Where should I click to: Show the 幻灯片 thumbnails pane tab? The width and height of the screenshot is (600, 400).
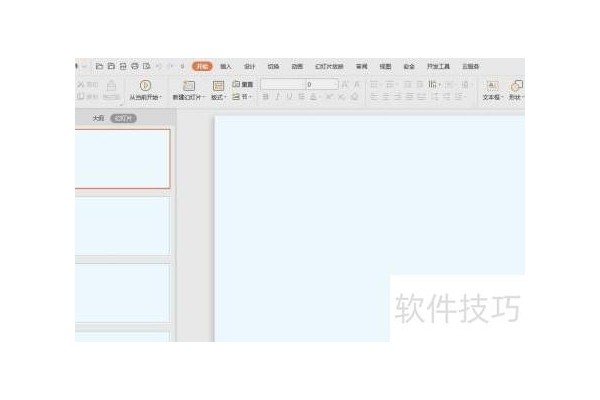pyautogui.click(x=123, y=118)
